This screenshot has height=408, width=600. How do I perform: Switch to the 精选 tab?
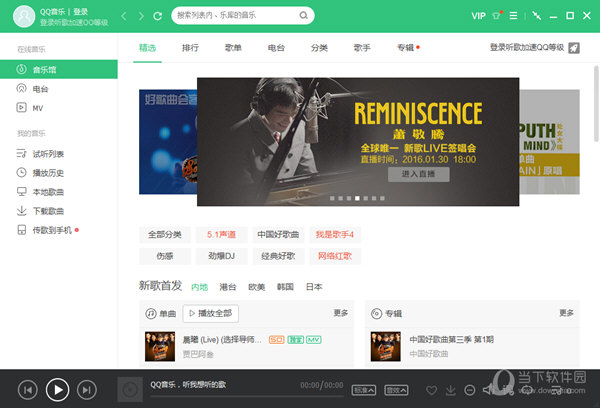tap(147, 48)
